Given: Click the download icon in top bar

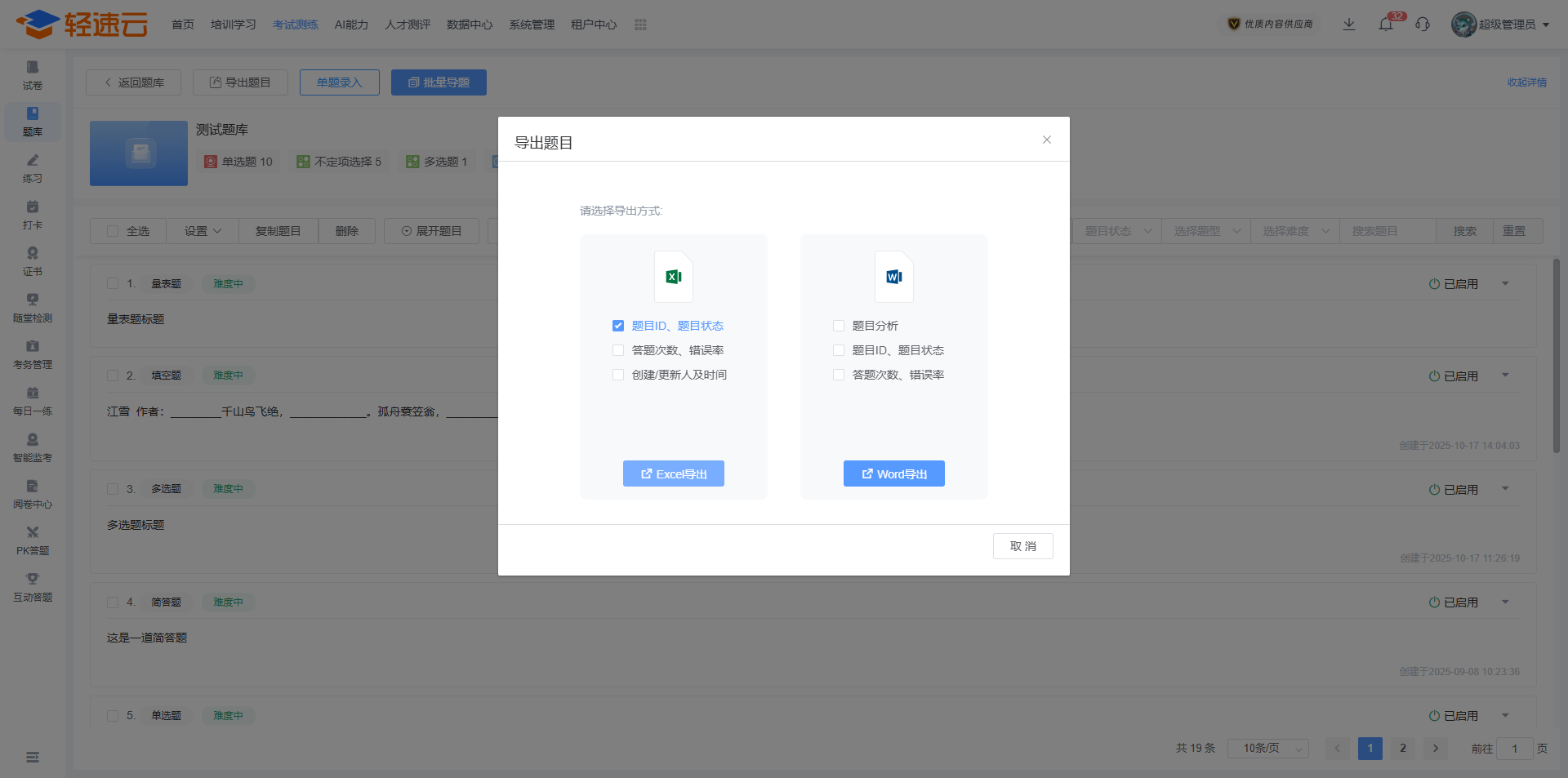Looking at the screenshot, I should click(x=1349, y=24).
